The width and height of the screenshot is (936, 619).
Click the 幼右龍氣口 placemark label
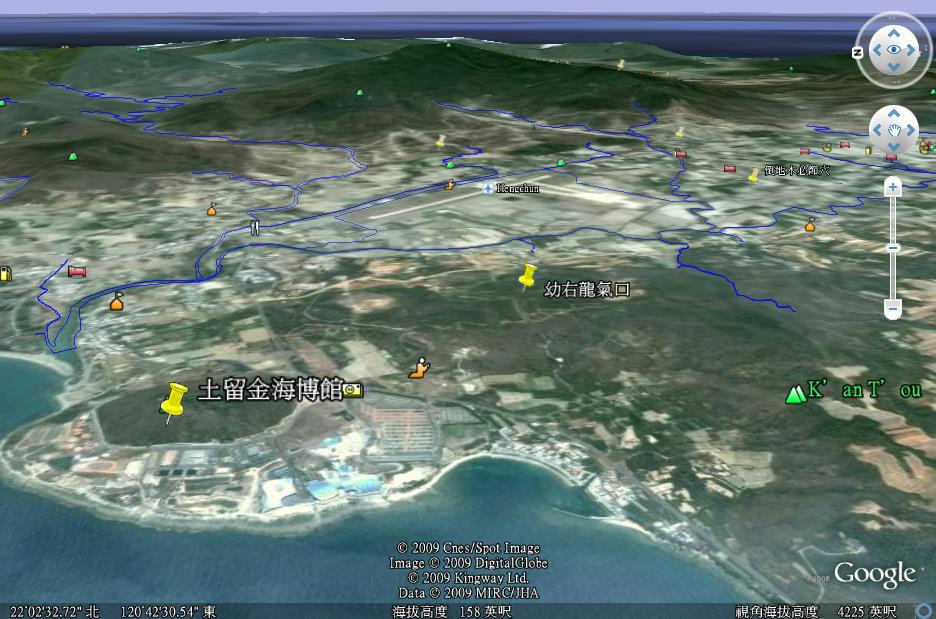pyautogui.click(x=587, y=290)
